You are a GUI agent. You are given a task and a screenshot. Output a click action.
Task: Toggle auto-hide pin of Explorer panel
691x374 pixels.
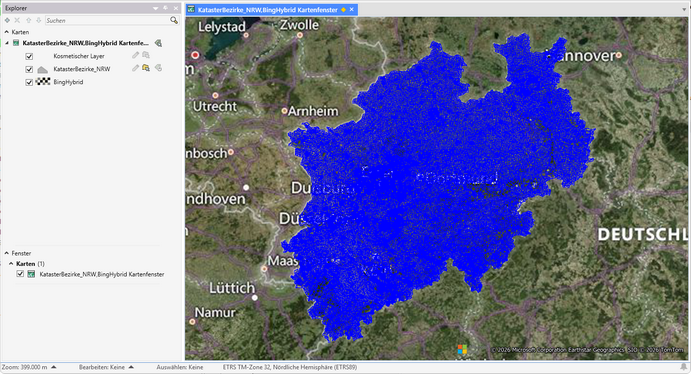pyautogui.click(x=166, y=8)
